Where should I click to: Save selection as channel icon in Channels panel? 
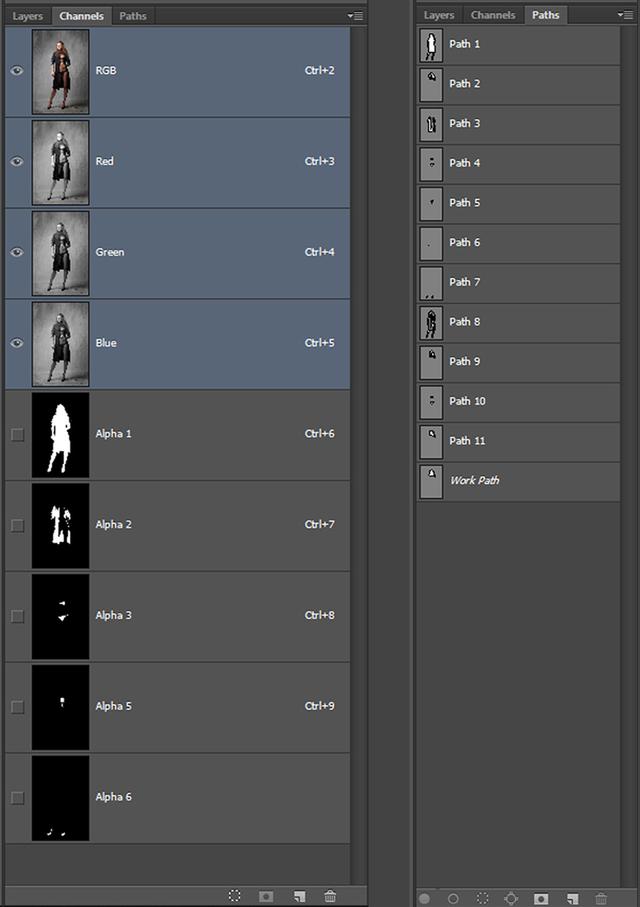(266, 896)
